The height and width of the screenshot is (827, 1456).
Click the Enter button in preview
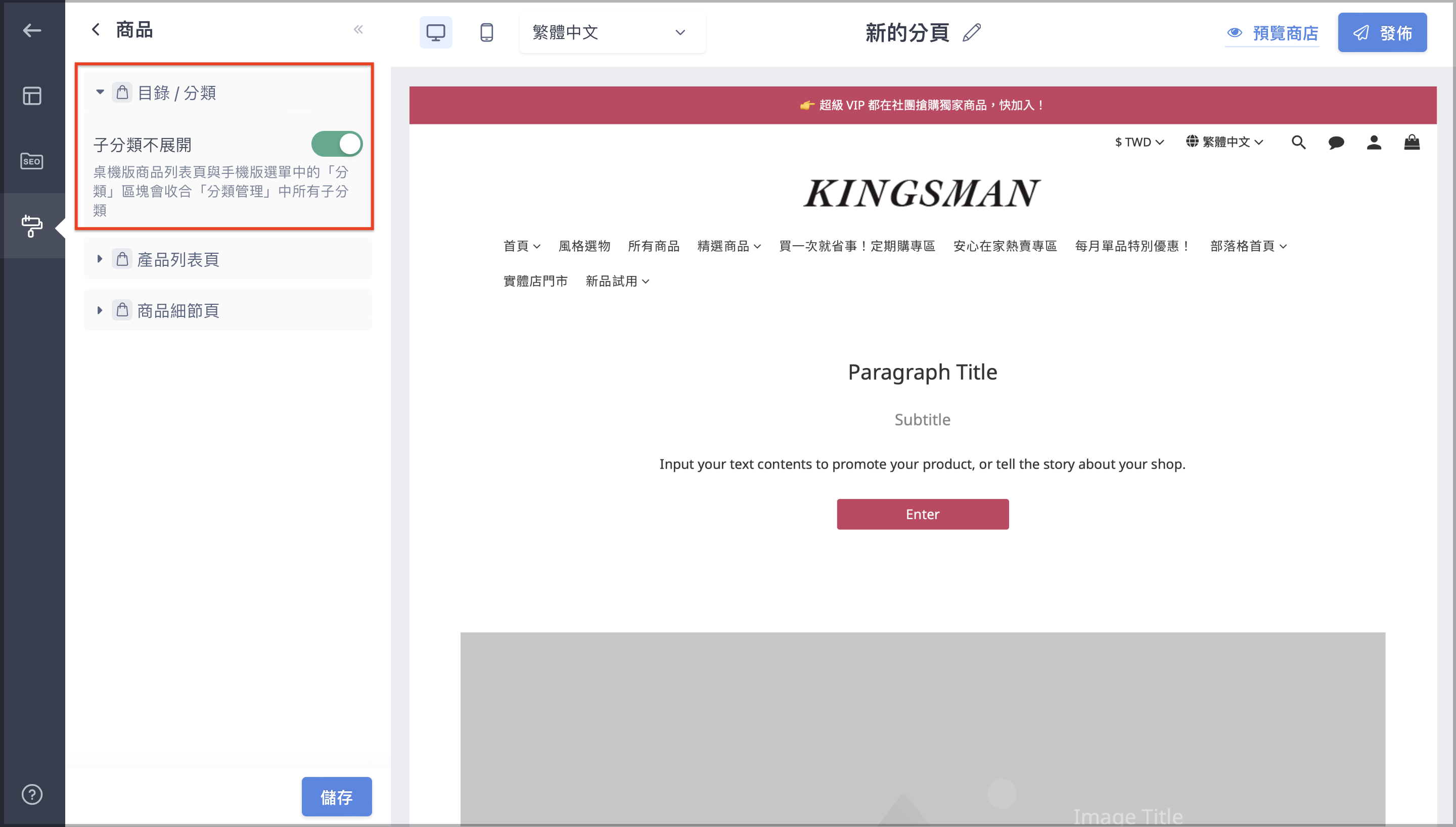click(x=923, y=514)
